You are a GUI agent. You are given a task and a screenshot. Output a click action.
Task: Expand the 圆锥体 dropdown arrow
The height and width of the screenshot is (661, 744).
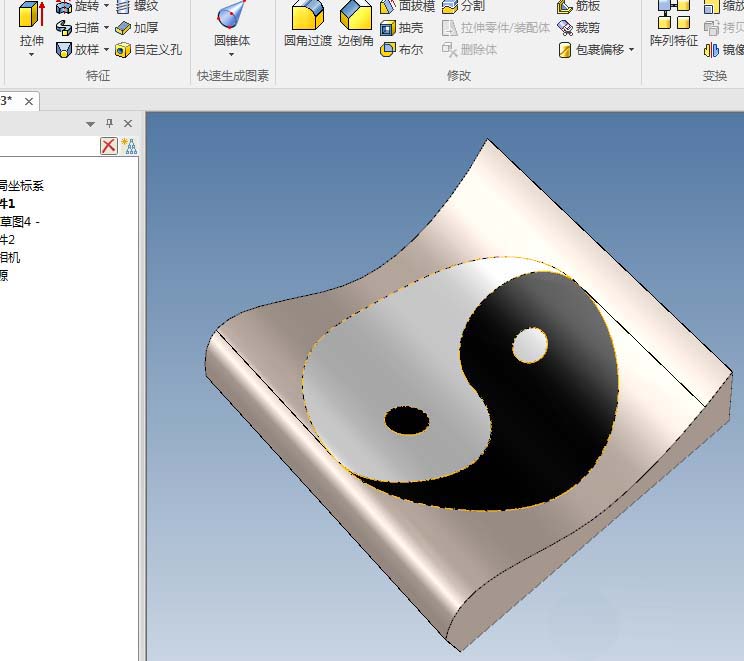[x=232, y=55]
